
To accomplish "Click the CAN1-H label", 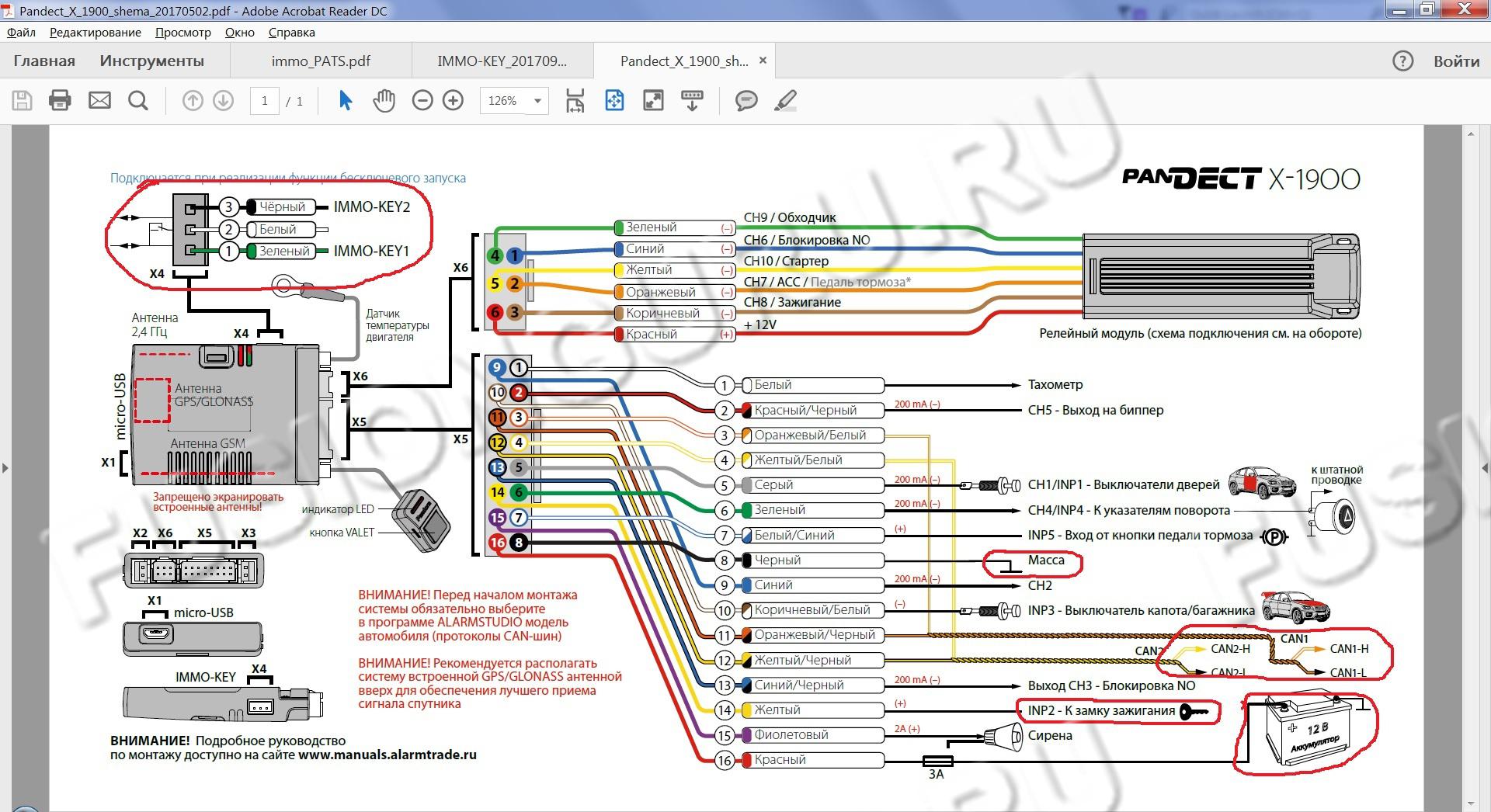I will click(1350, 649).
